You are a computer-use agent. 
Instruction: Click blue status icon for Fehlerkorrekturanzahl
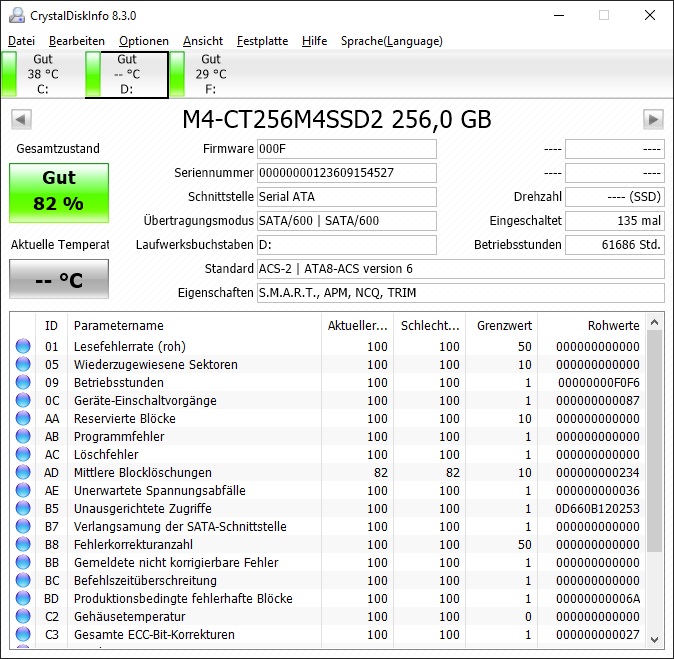point(23,545)
